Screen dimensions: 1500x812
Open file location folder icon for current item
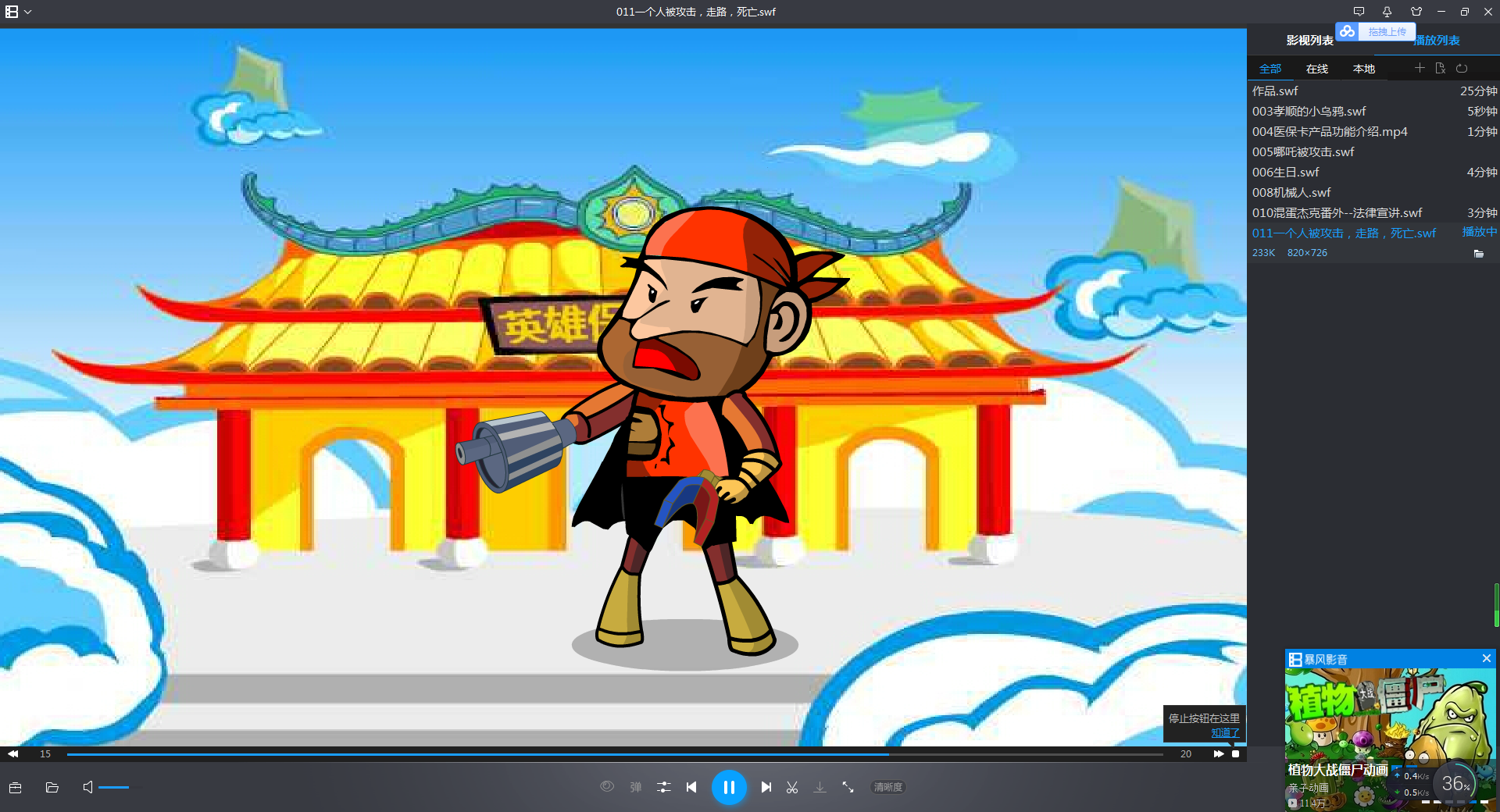point(1478,254)
